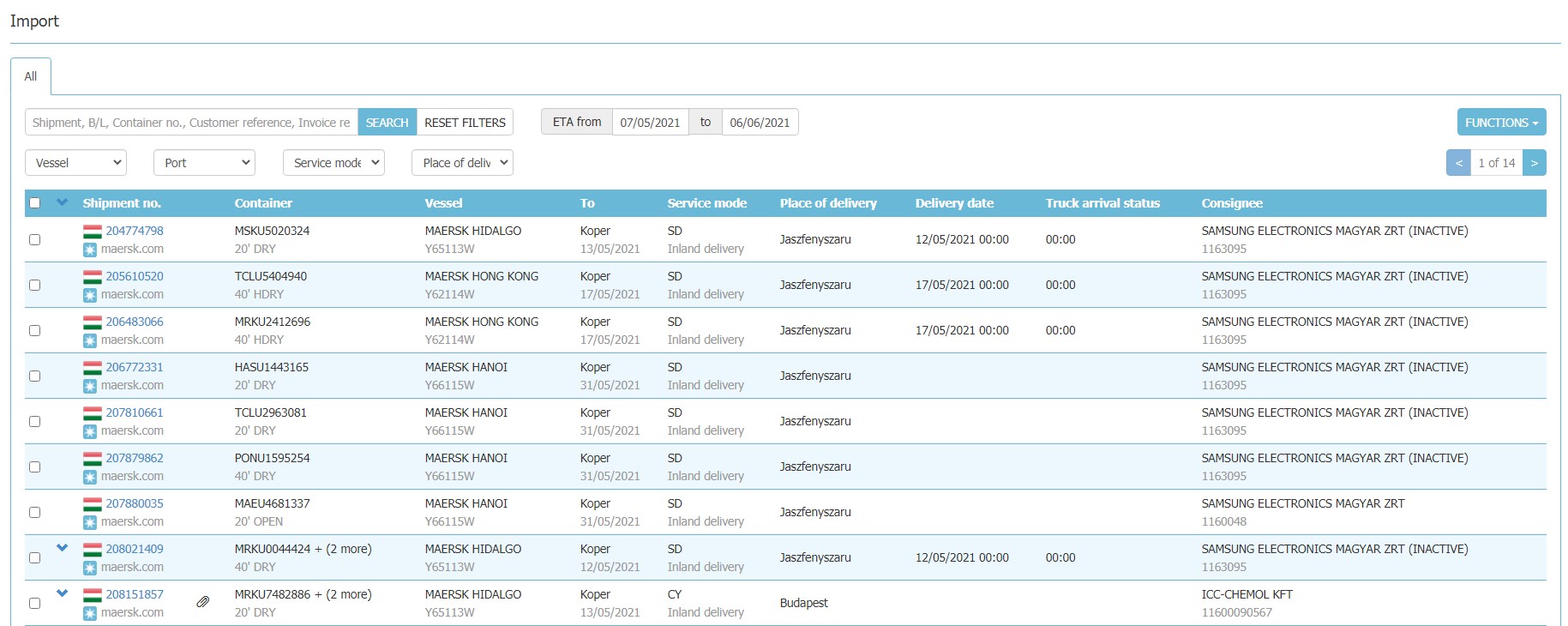
Task: Open shipment link 204774798
Action: 135,231
